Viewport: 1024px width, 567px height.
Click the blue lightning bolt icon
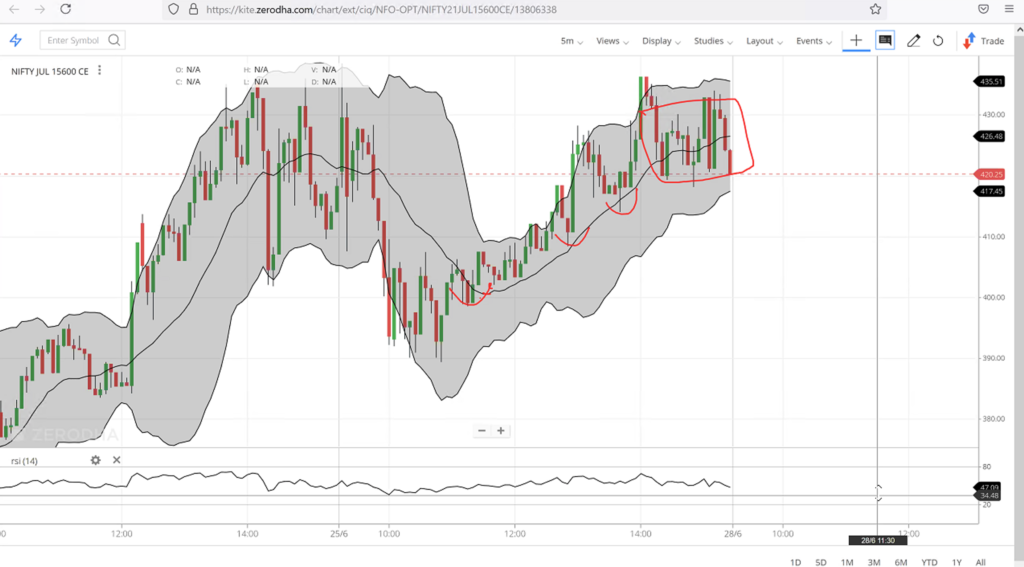(x=15, y=41)
